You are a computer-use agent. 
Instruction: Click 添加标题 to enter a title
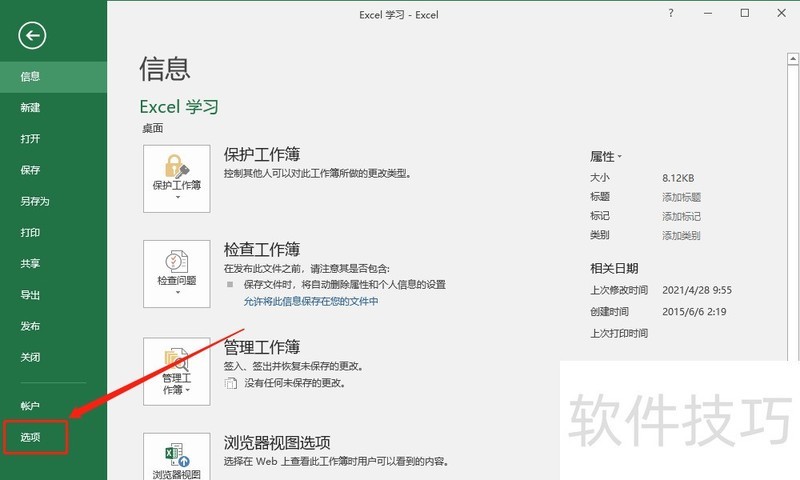(681, 197)
